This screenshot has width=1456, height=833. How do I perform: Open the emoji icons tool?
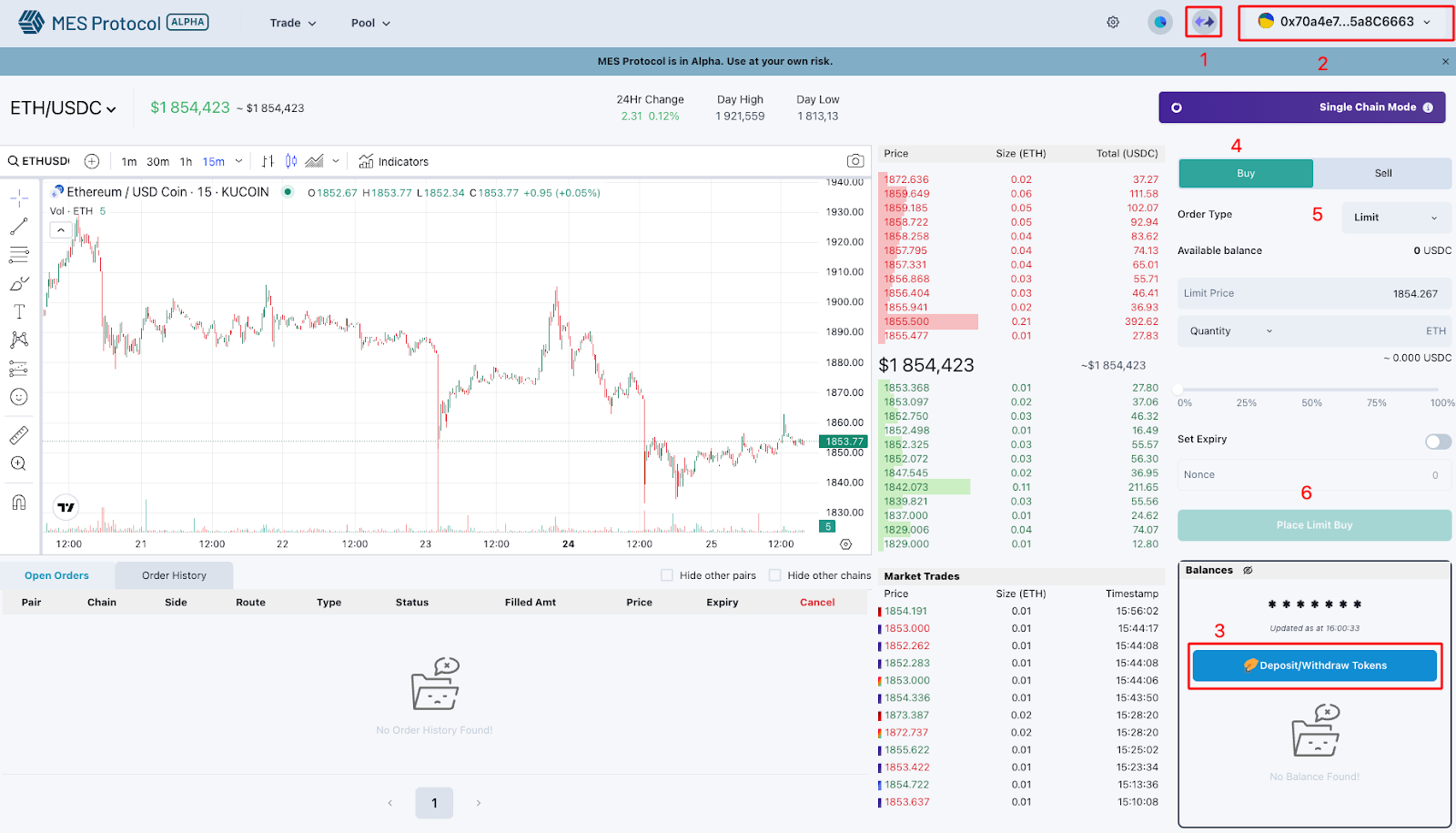(19, 397)
